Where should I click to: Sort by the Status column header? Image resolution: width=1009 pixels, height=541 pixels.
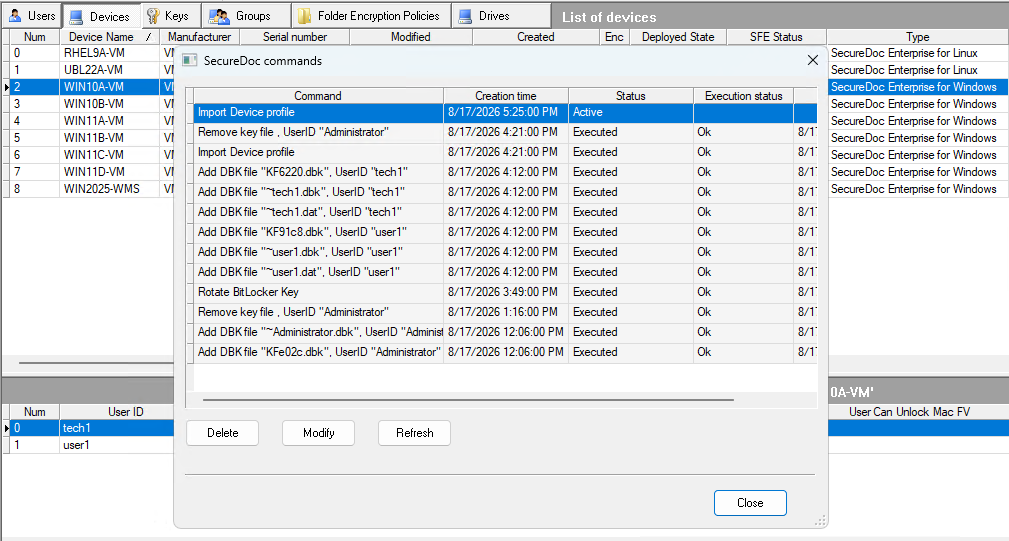631,96
